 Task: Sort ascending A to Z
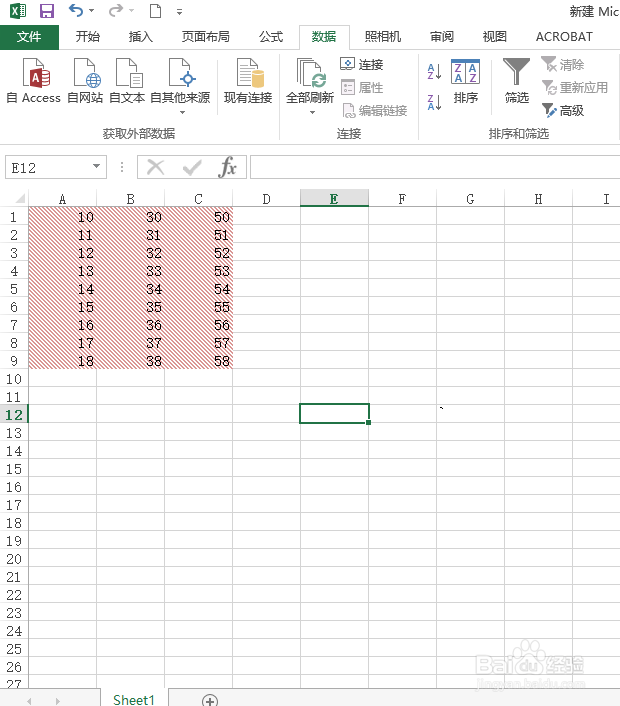click(434, 72)
